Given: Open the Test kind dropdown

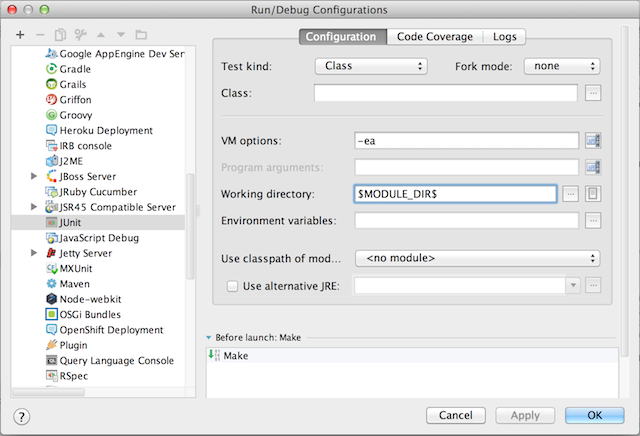Looking at the screenshot, I should (x=371, y=66).
